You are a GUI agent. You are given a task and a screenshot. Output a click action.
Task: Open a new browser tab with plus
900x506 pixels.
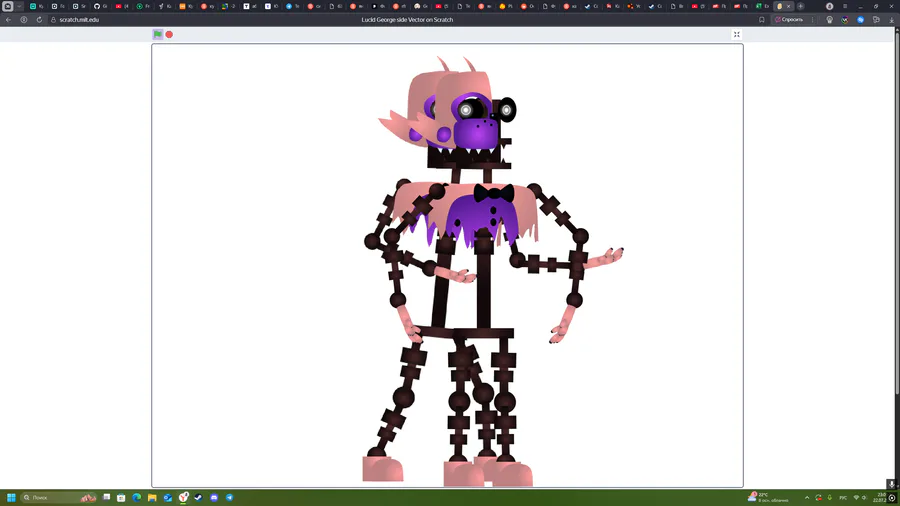tap(801, 6)
